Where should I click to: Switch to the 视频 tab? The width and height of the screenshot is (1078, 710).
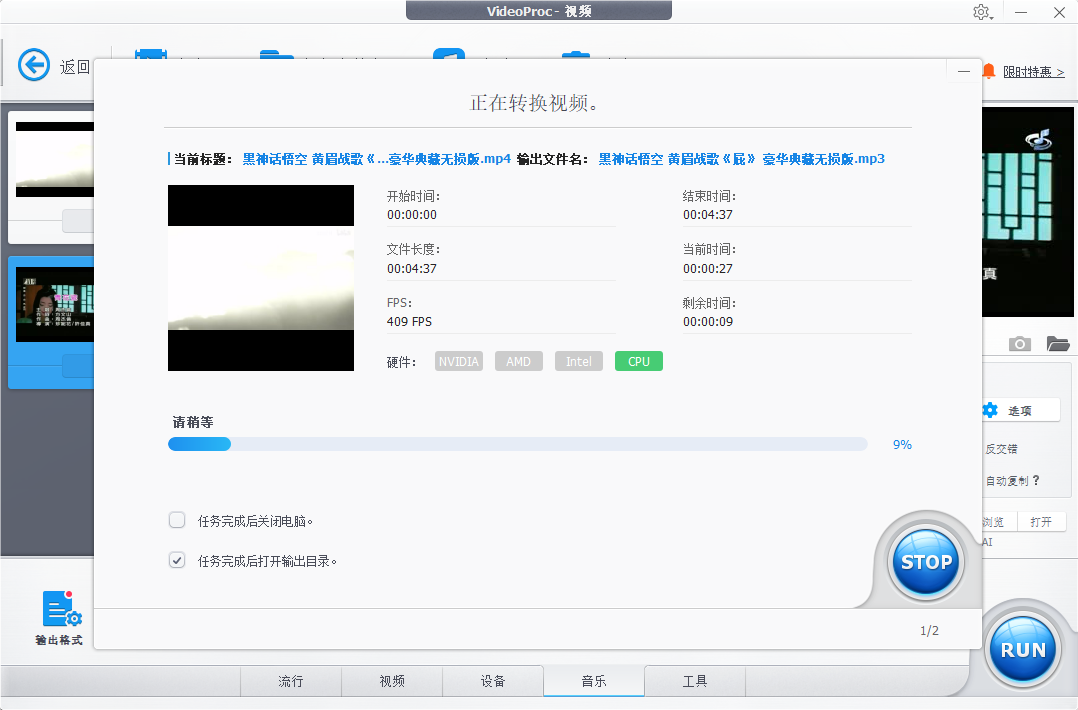(x=391, y=681)
